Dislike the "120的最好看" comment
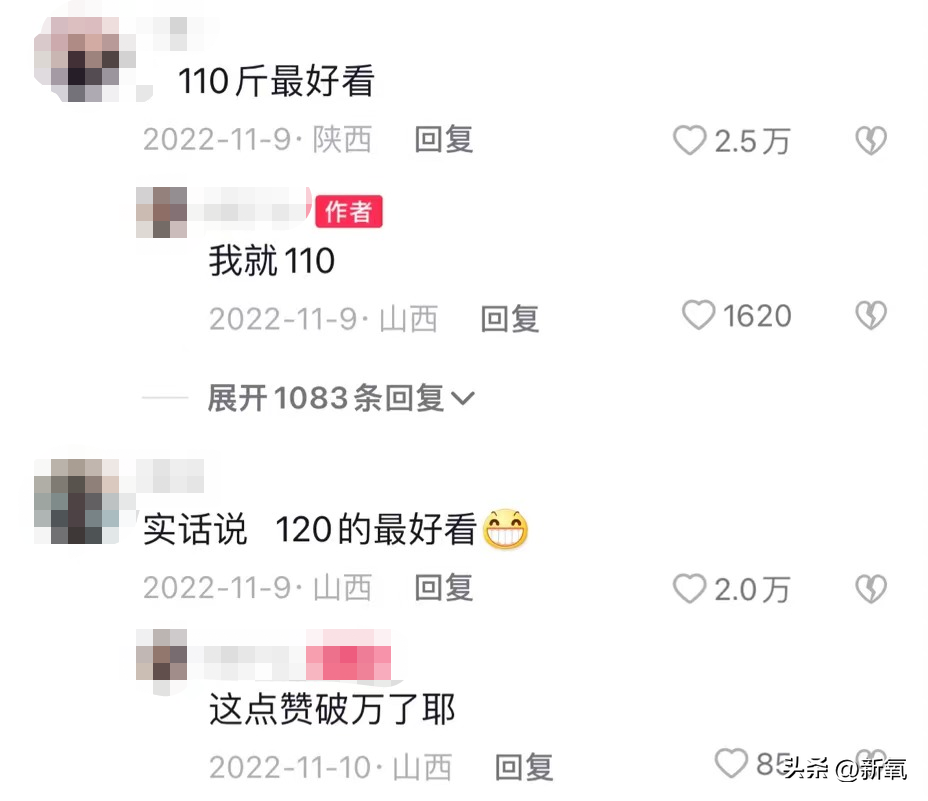 click(x=871, y=588)
